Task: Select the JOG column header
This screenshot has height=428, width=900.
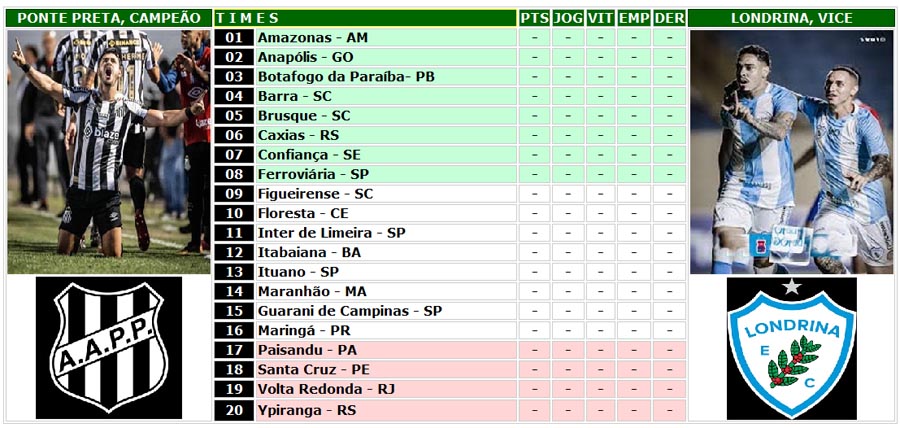Action: tap(567, 18)
